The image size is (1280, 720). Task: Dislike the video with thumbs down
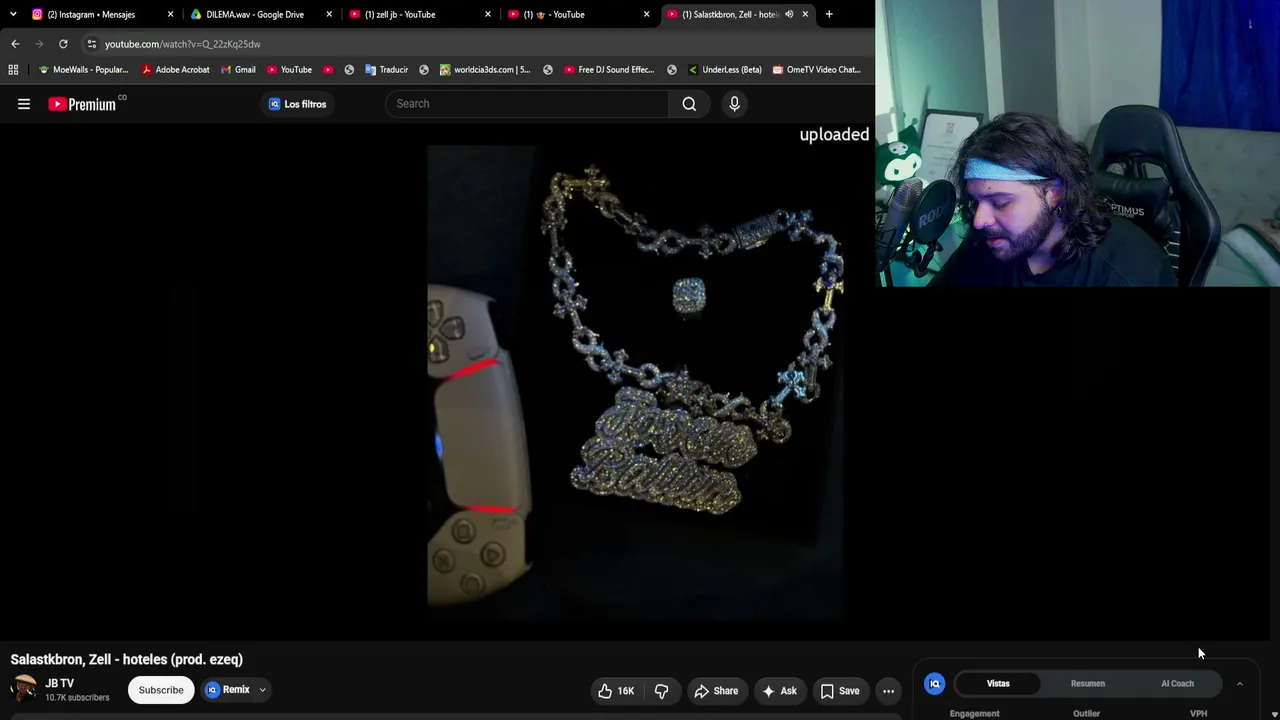tap(661, 691)
